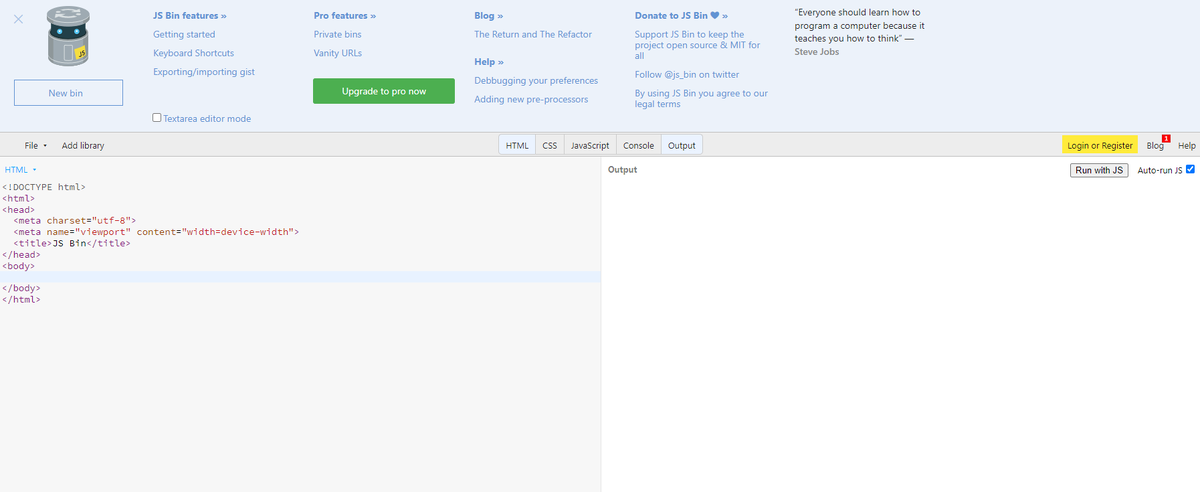Click the closing </html> tag line
Image resolution: width=1200 pixels, height=492 pixels.
pos(22,299)
